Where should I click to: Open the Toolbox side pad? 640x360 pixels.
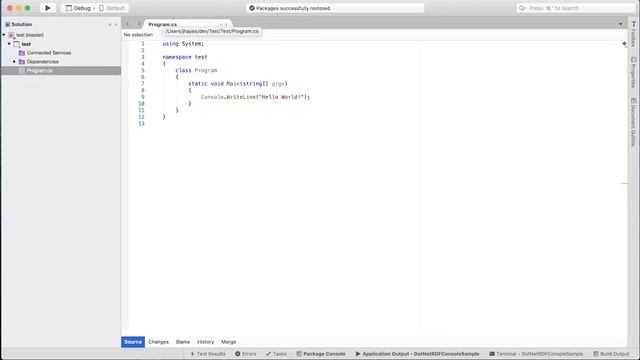pyautogui.click(x=633, y=35)
